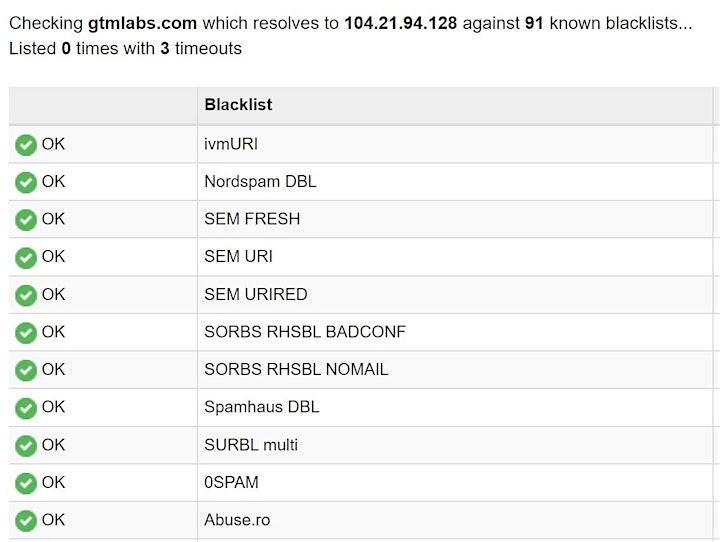Select the Nordspam DBL blacklist name
The image size is (720, 542).
coord(260,181)
